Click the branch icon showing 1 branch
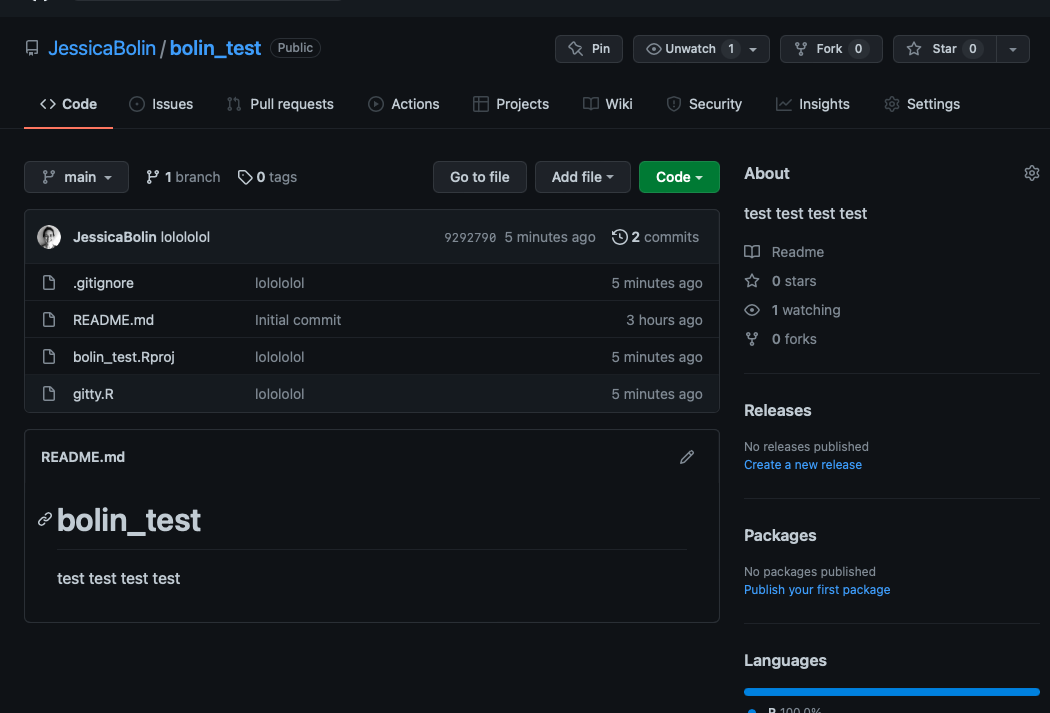Image resolution: width=1050 pixels, height=713 pixels. [153, 177]
